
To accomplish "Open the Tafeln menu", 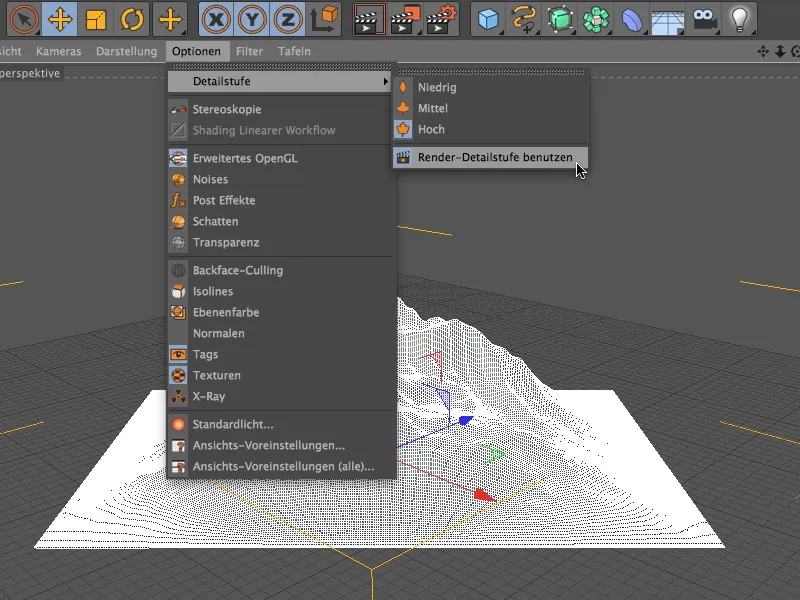I will pos(294,51).
